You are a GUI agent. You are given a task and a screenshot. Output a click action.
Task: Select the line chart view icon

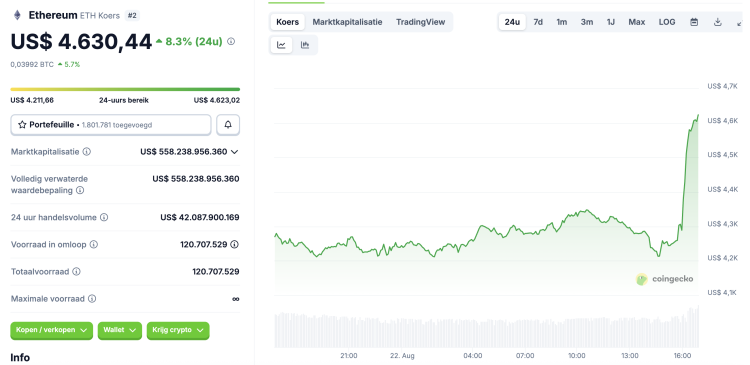tap(281, 45)
